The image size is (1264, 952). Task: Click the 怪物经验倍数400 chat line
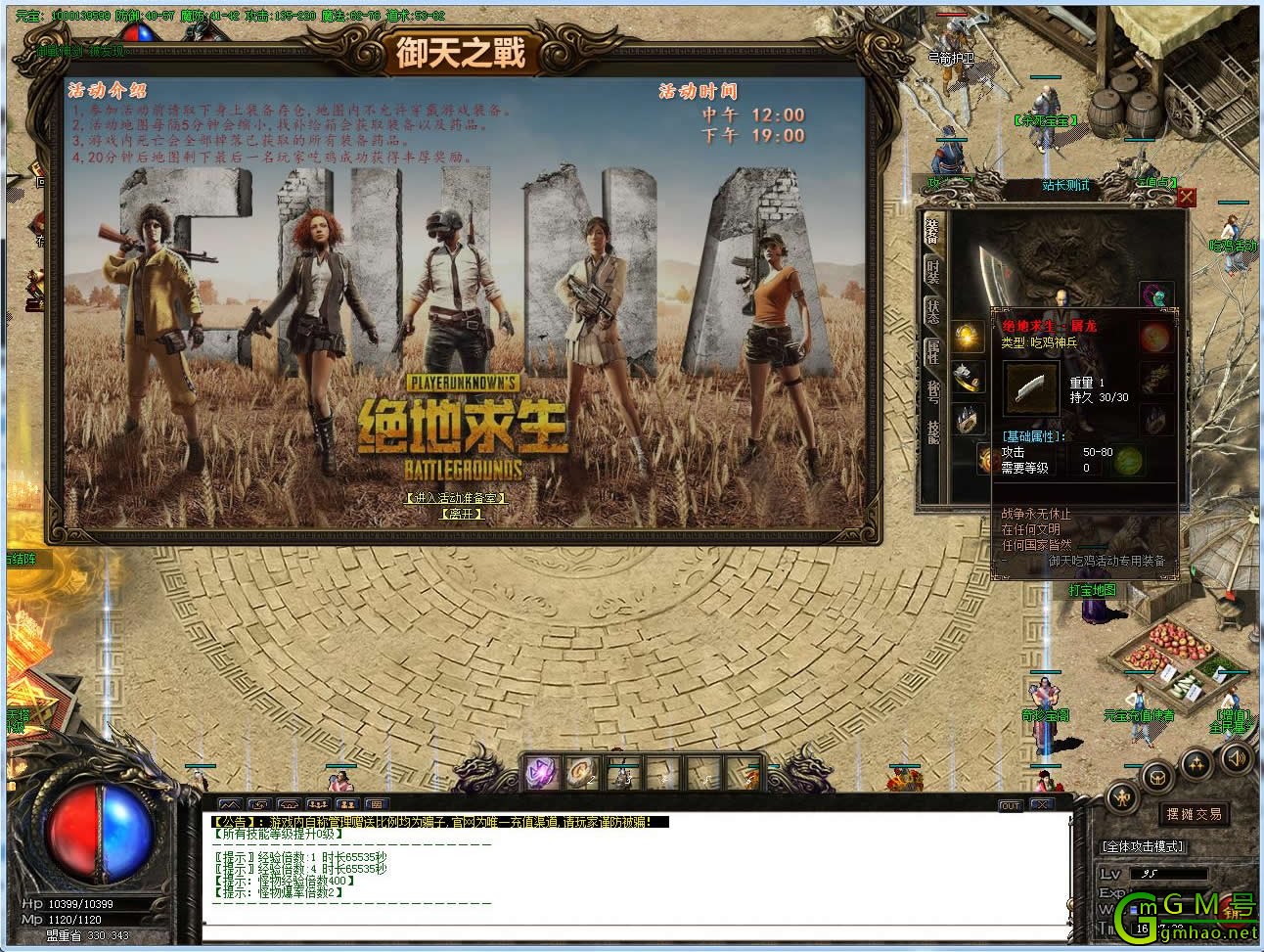287,881
